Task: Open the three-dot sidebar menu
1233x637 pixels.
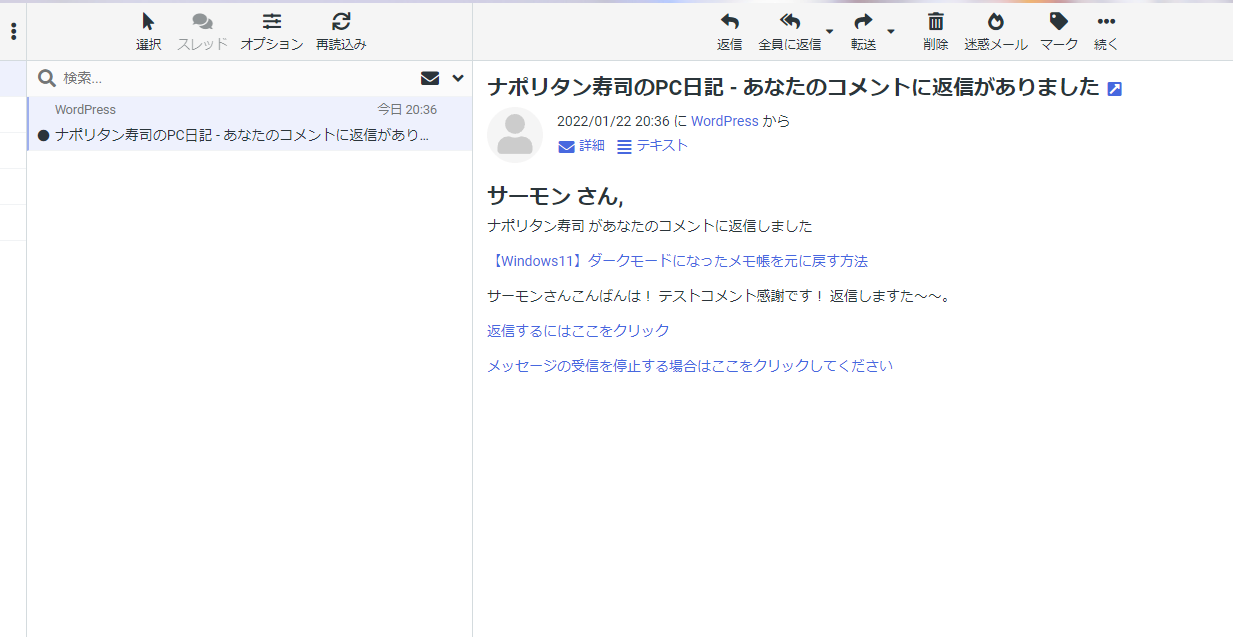Action: point(13,31)
